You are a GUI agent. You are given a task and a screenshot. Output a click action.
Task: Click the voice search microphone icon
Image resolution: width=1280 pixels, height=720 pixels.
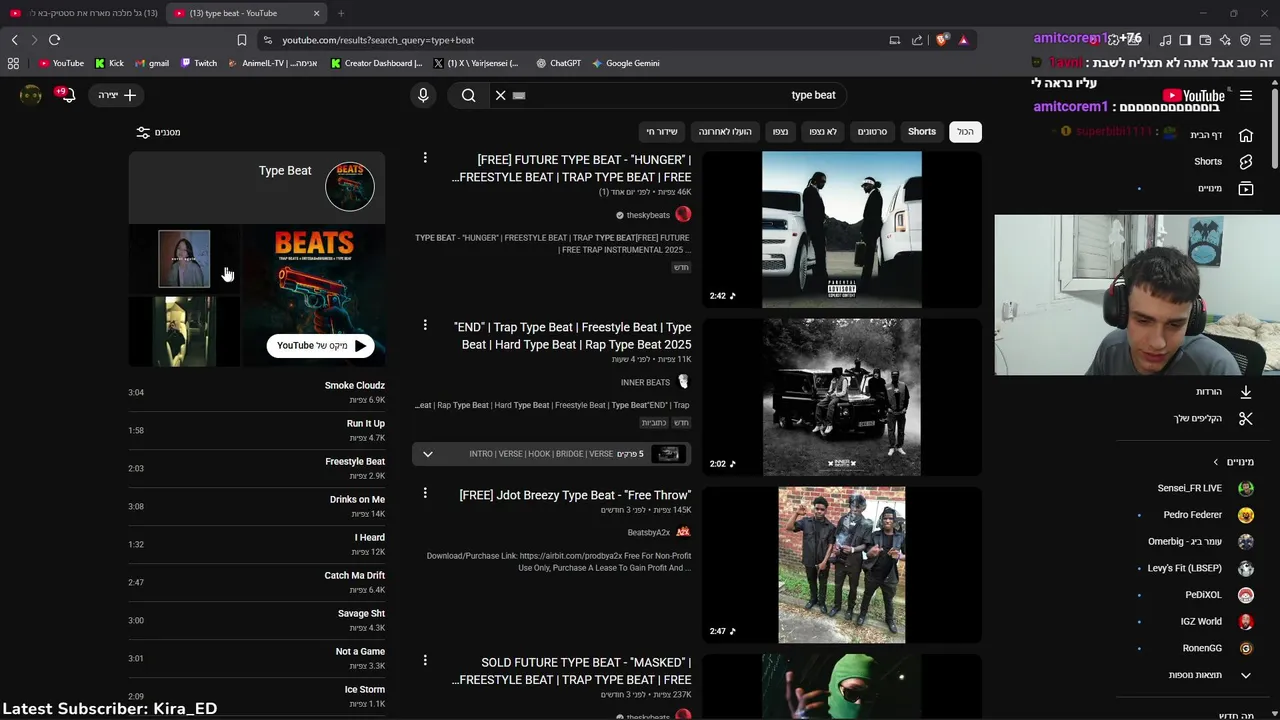coord(423,95)
